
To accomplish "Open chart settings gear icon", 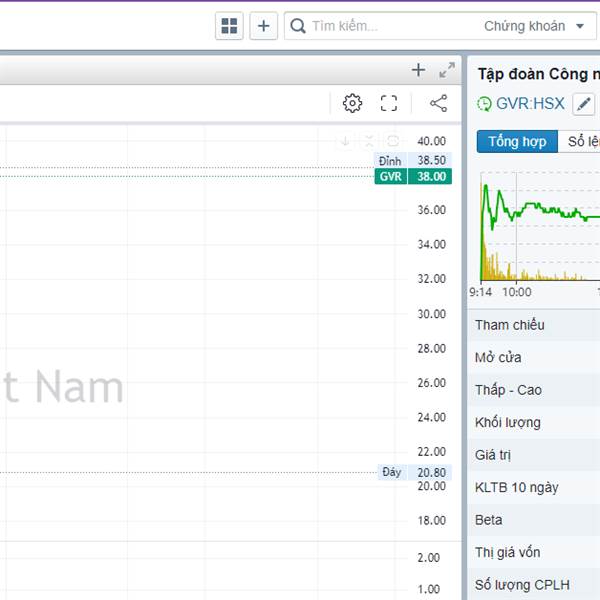I will point(352,103).
